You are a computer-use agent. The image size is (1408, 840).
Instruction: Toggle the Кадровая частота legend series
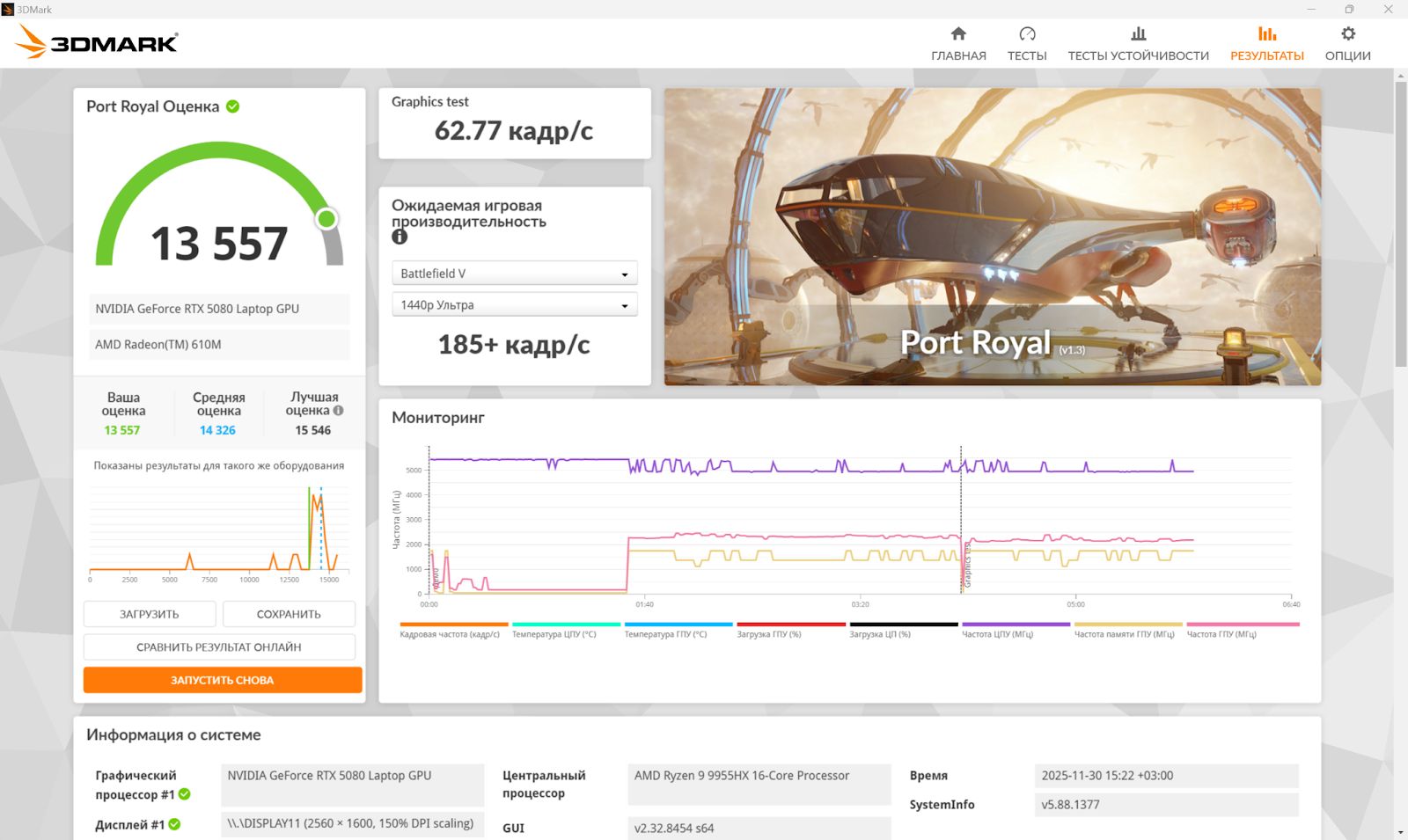pos(453,630)
